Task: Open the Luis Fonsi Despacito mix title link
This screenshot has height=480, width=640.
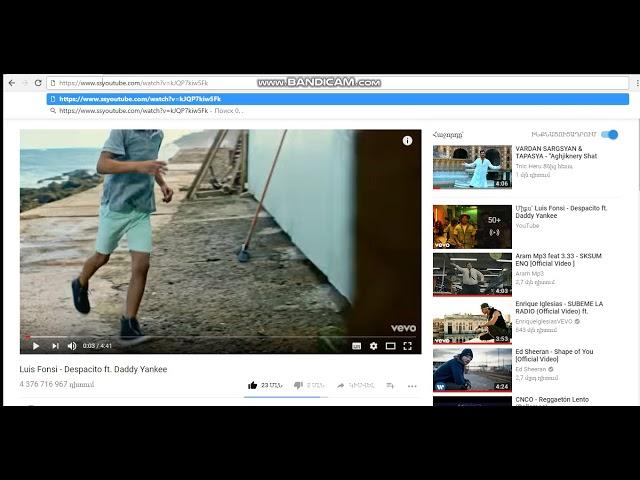Action: click(561, 212)
